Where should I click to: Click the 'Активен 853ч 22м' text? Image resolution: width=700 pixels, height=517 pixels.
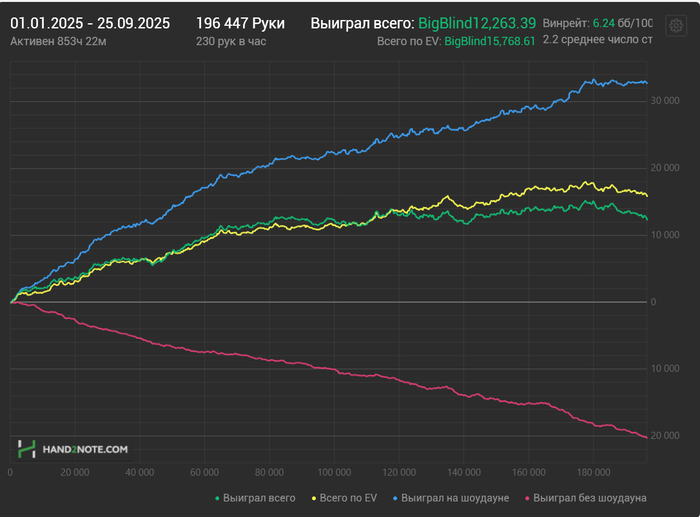(58, 42)
